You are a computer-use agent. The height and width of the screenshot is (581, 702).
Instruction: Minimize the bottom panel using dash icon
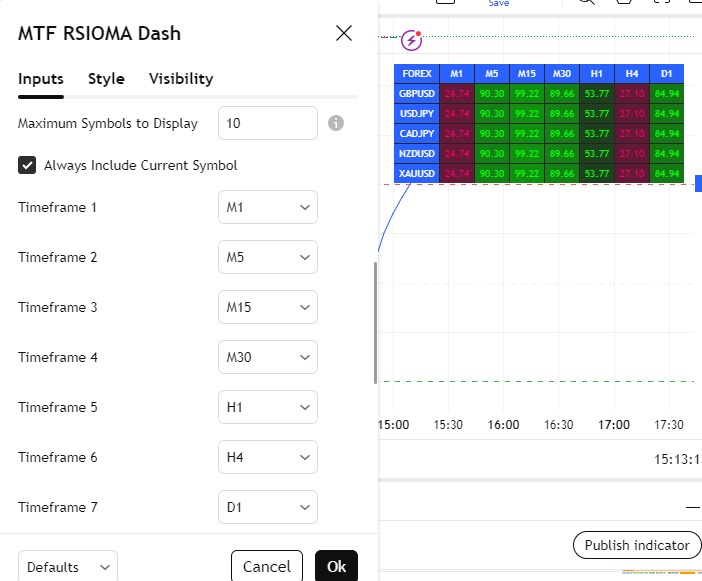693,508
